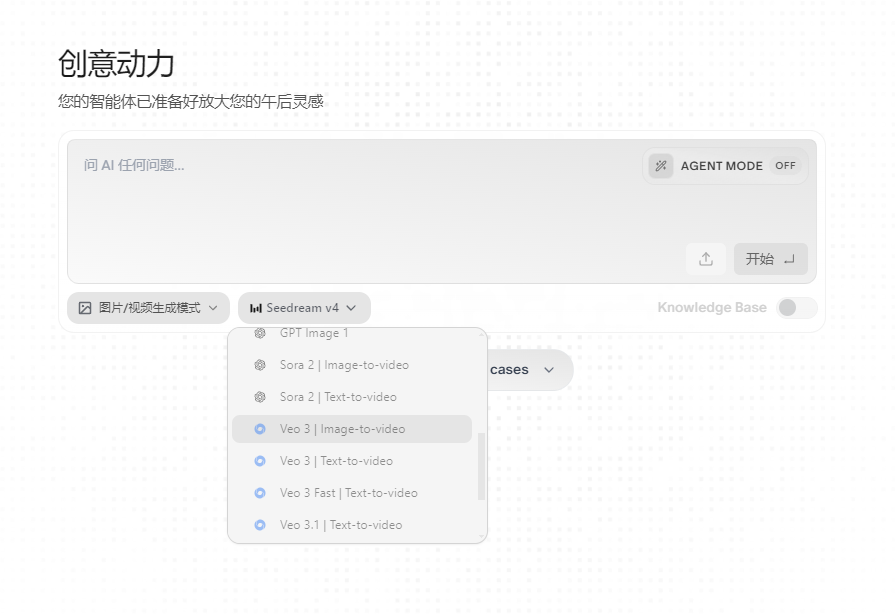This screenshot has width=895, height=616.
Task: Expand the cases dropdown chevron
Action: pos(548,370)
